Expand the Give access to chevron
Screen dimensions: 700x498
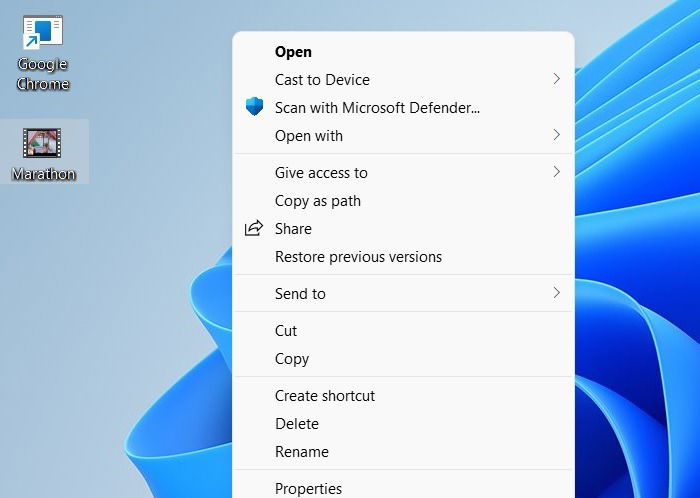pos(556,172)
